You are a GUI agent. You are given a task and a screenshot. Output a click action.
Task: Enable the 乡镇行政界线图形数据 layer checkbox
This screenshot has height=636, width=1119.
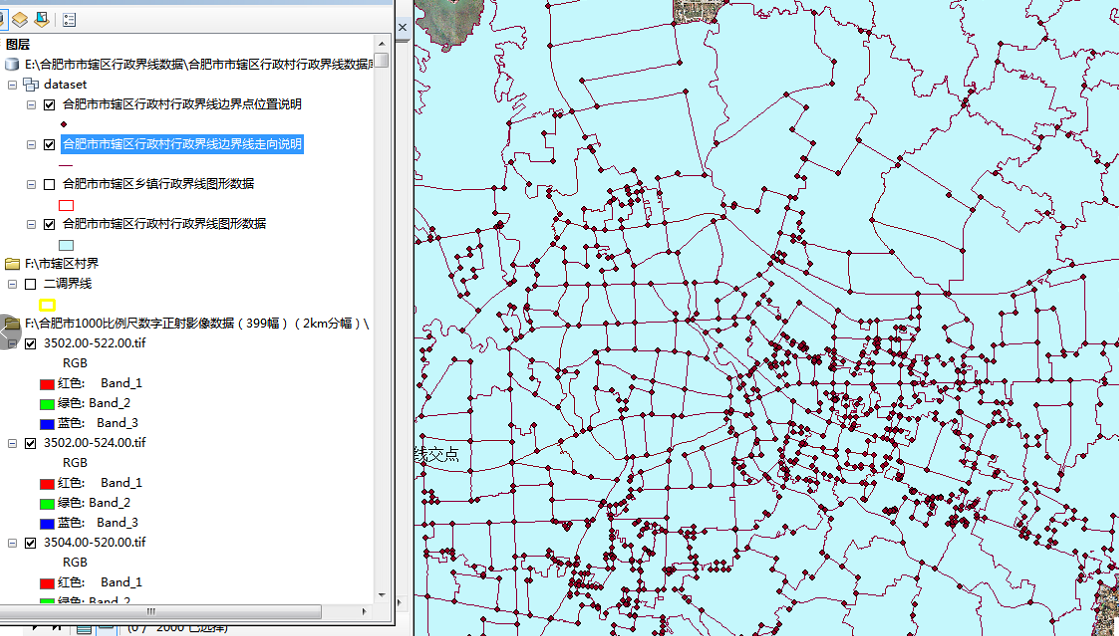point(50,185)
